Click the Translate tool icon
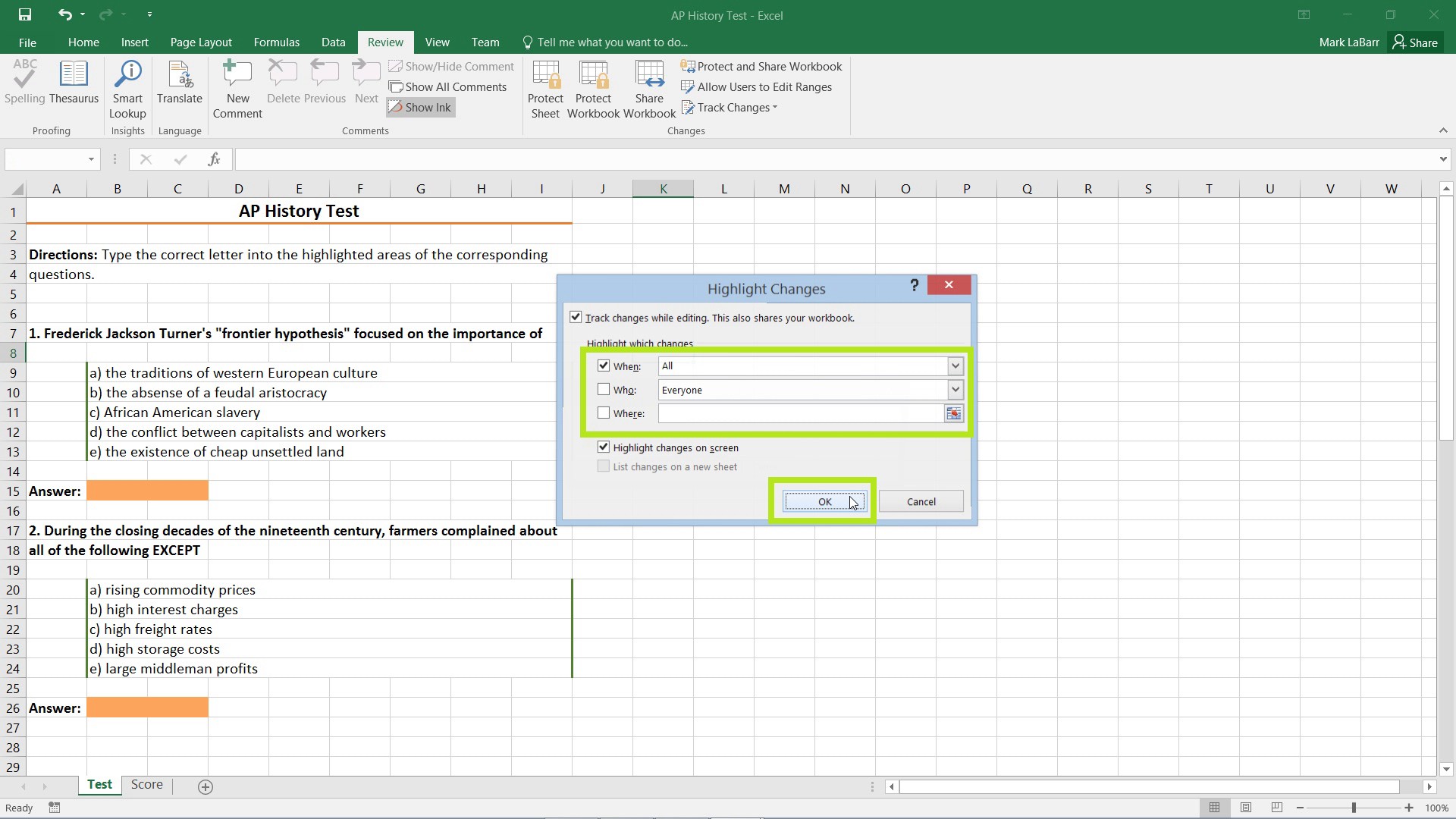Viewport: 1456px width, 819px height. click(179, 89)
